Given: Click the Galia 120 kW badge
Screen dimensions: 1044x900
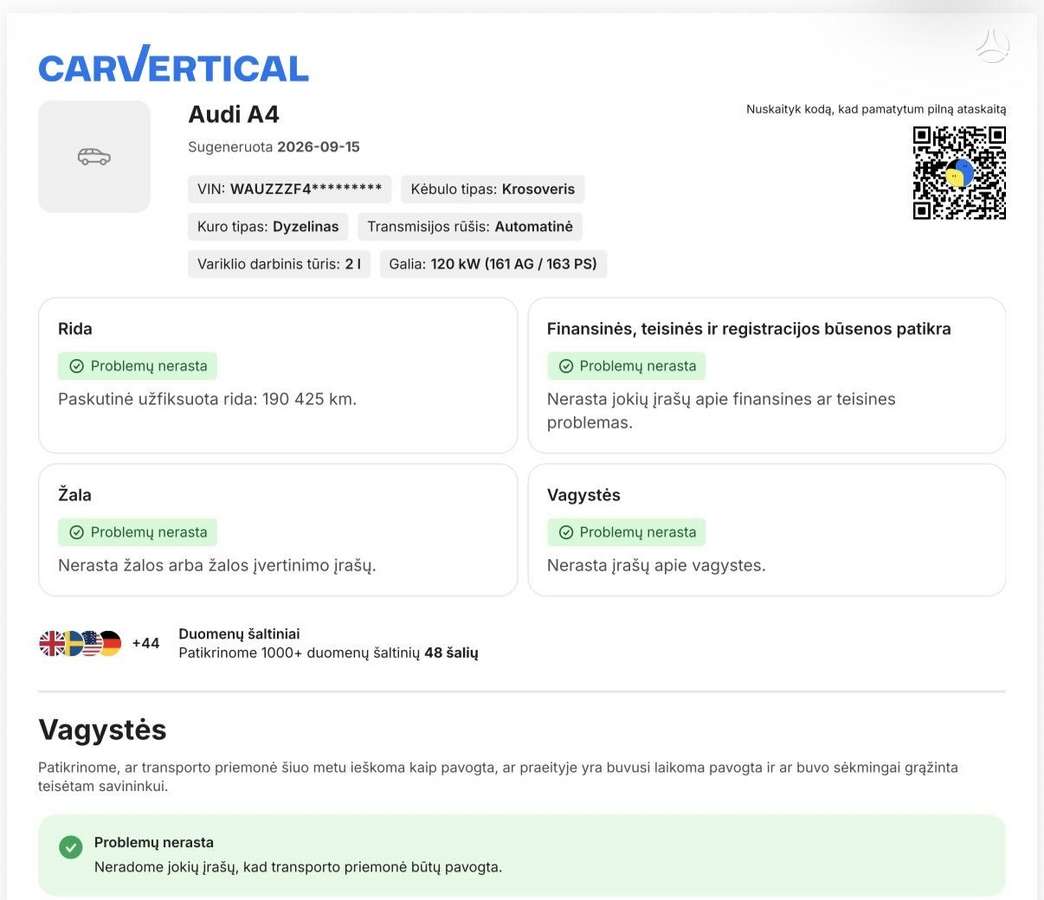Looking at the screenshot, I should [493, 264].
